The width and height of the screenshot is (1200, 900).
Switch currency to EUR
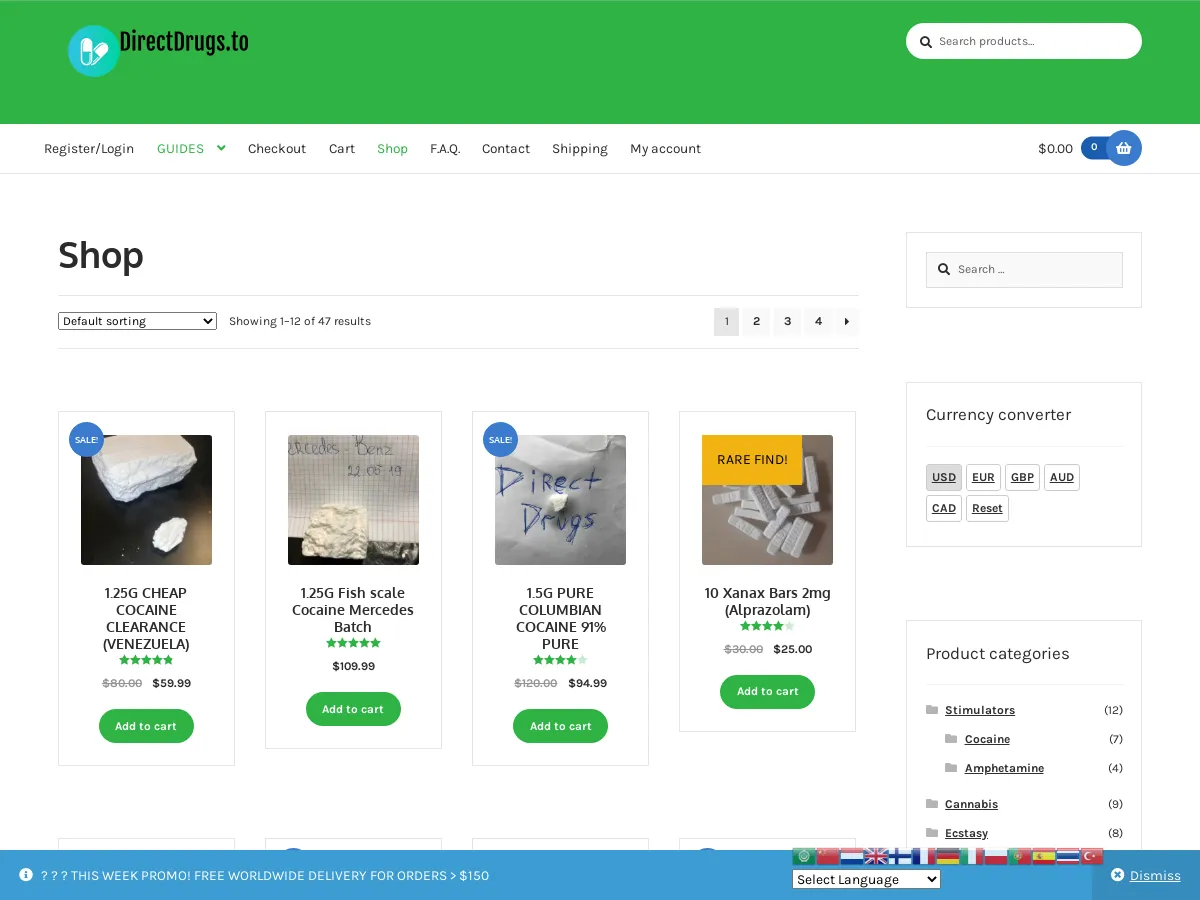click(983, 477)
